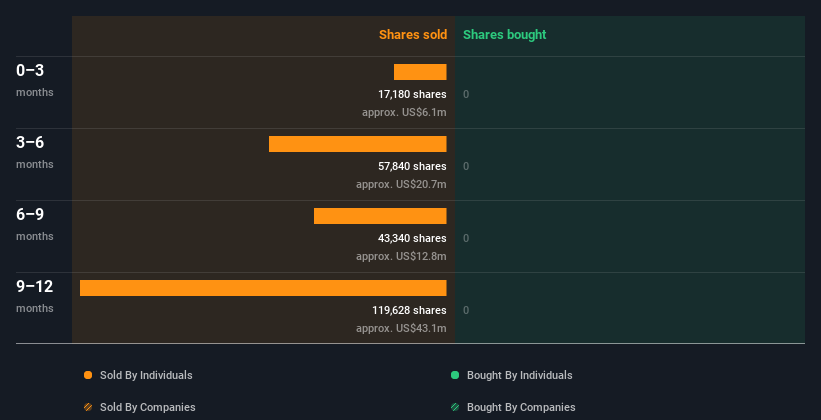Click the Sold By Companies legend label
Viewport: 821px width, 420px height.
[x=148, y=407]
